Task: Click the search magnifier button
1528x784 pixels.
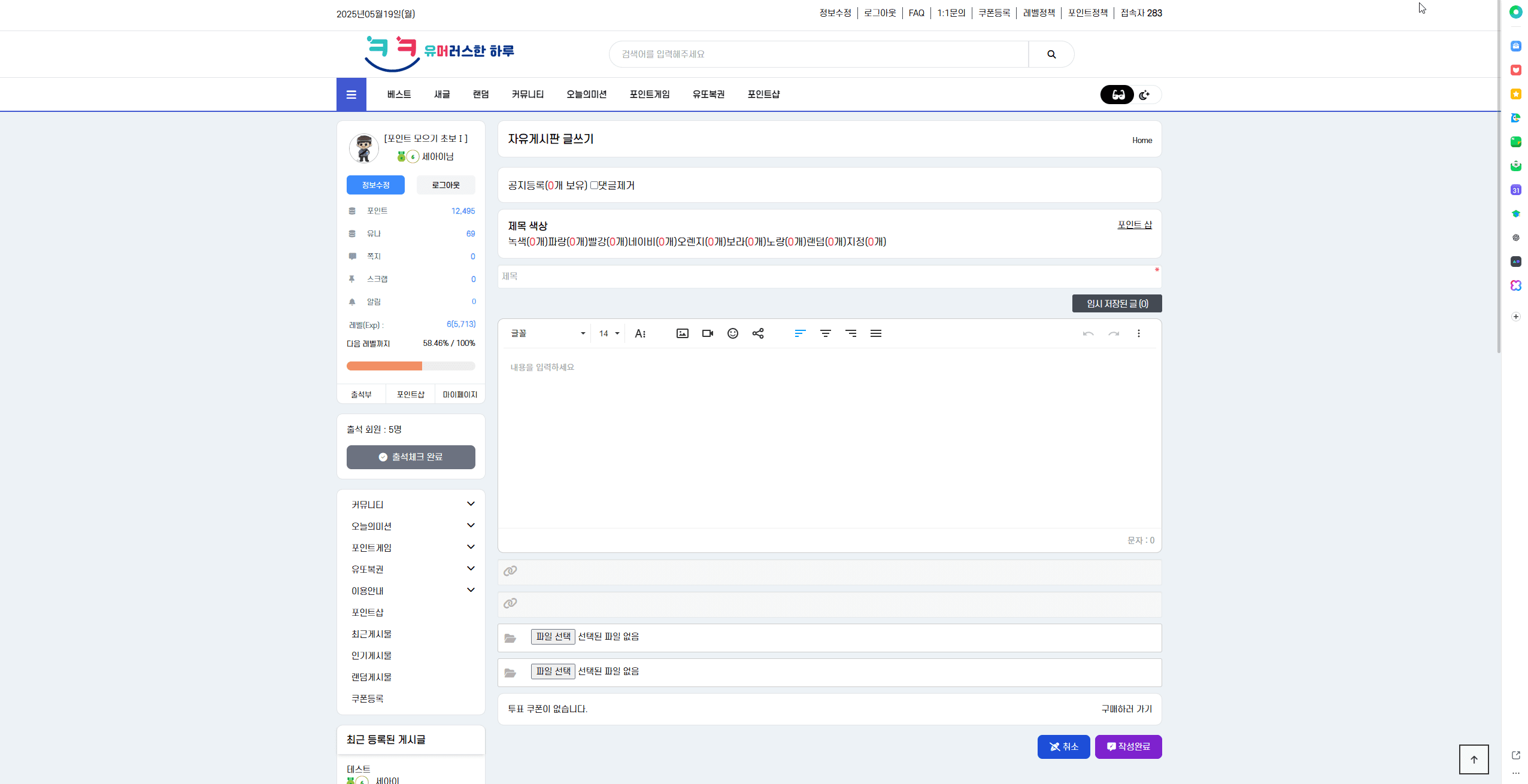Action: pyautogui.click(x=1051, y=54)
